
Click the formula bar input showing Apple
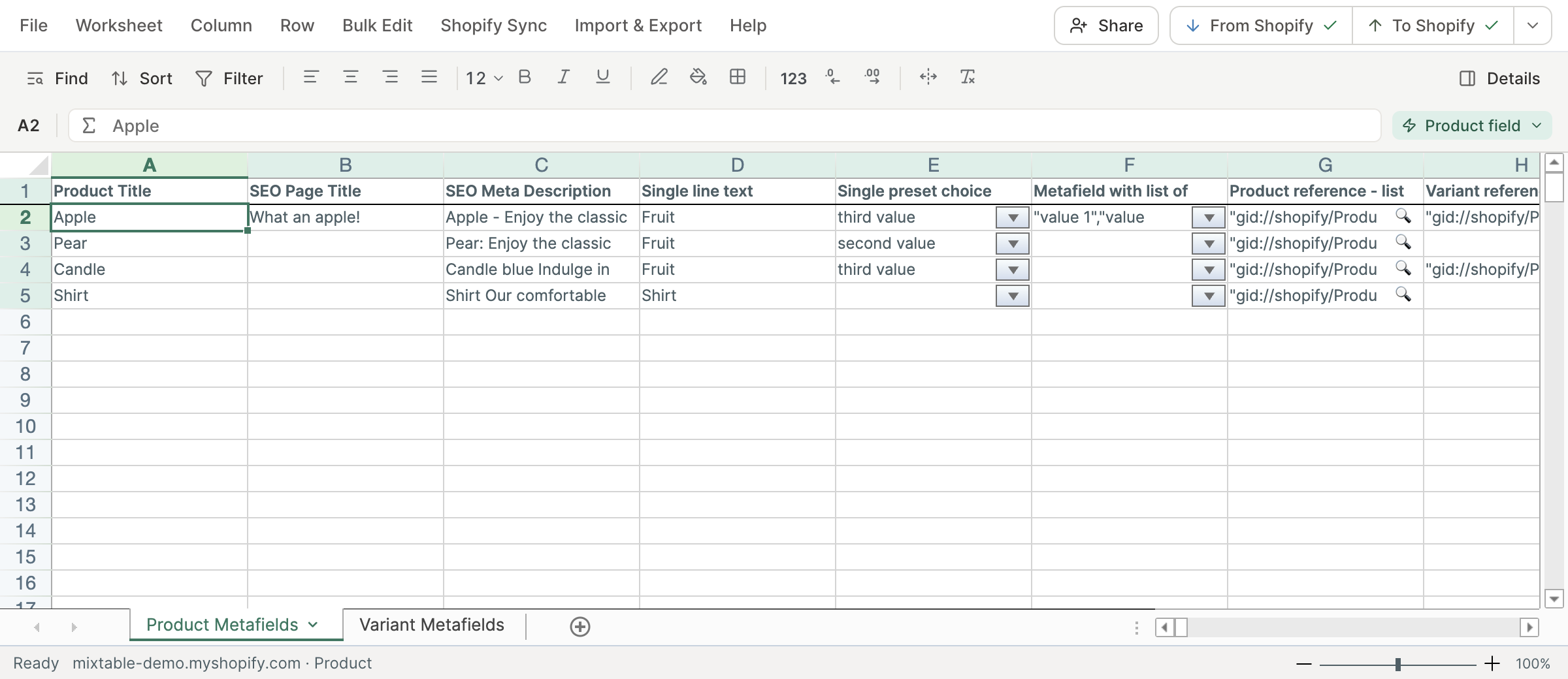point(725,125)
